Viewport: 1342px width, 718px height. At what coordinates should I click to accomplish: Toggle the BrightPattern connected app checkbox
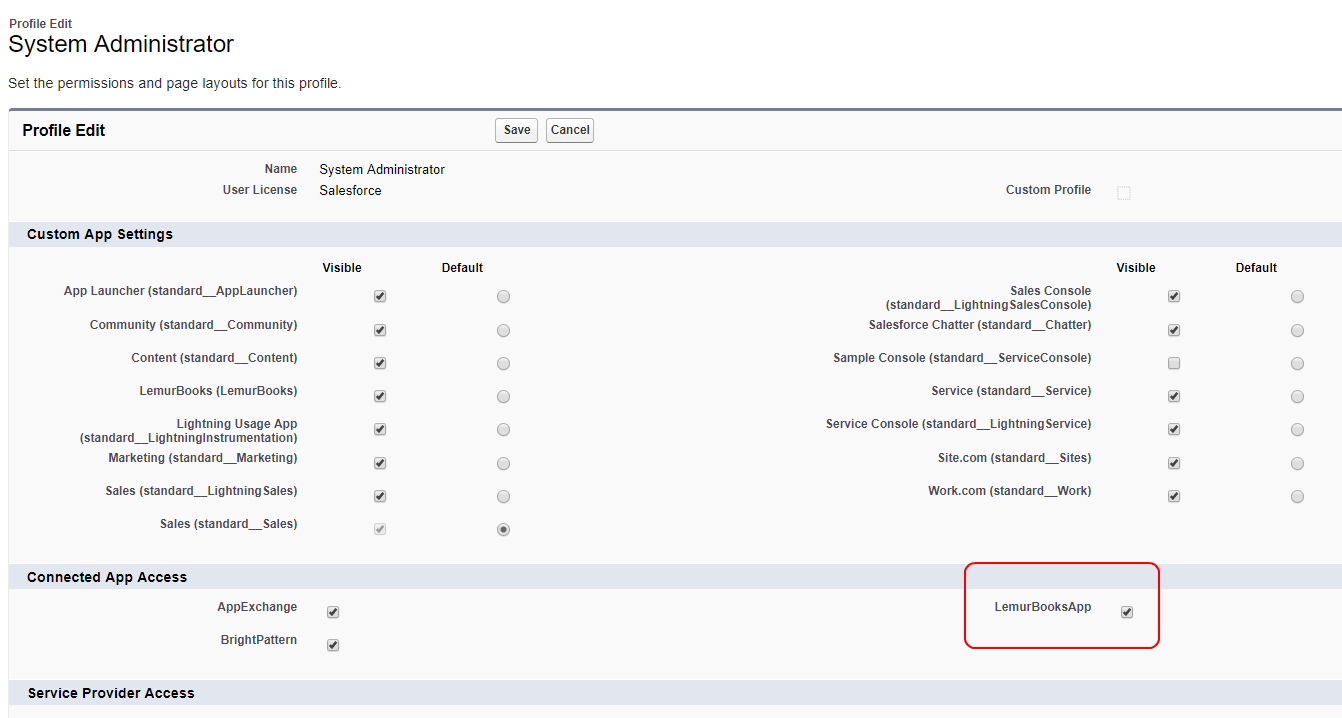pos(333,645)
